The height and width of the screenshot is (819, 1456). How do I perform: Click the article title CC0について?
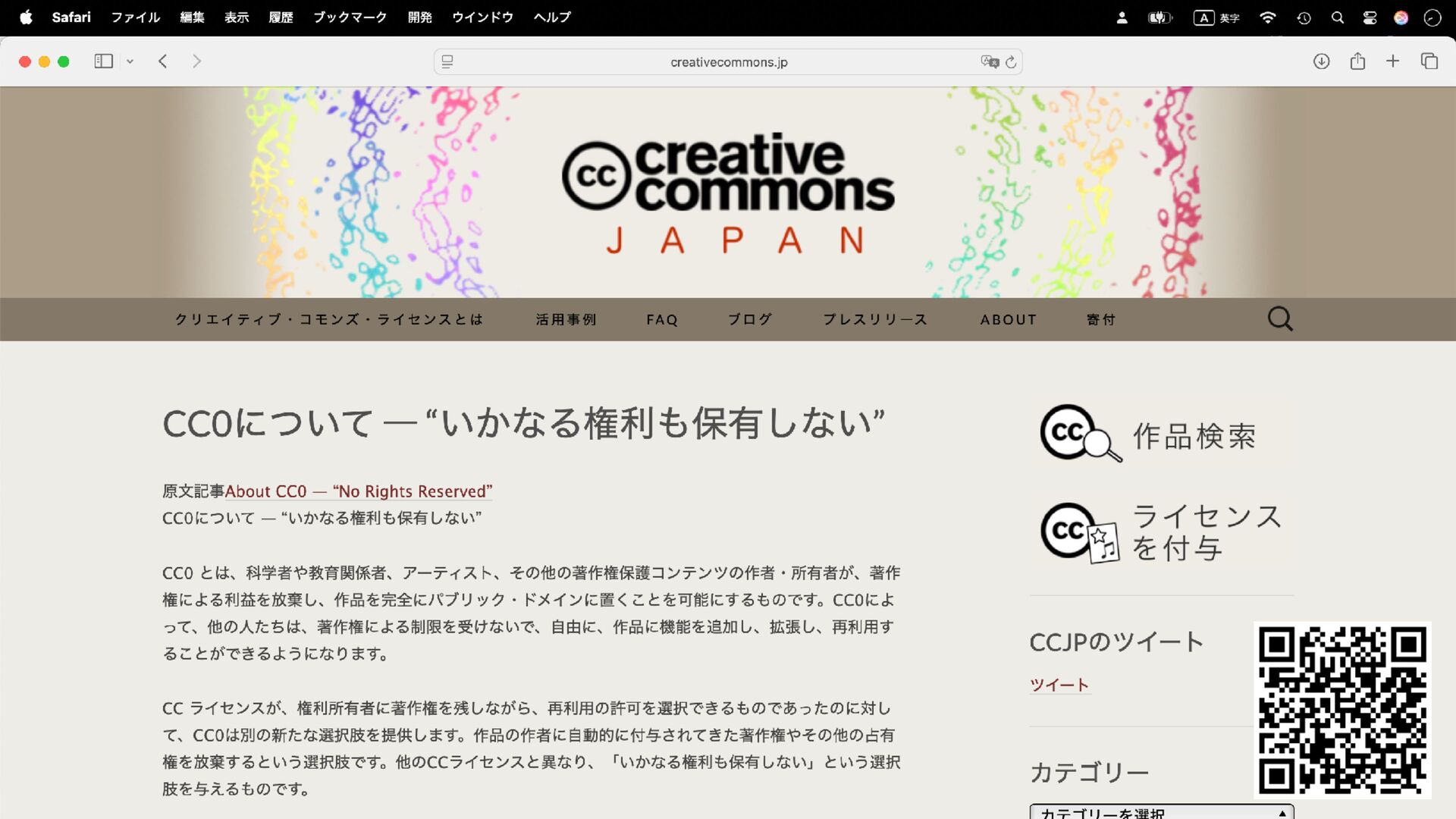(x=523, y=422)
